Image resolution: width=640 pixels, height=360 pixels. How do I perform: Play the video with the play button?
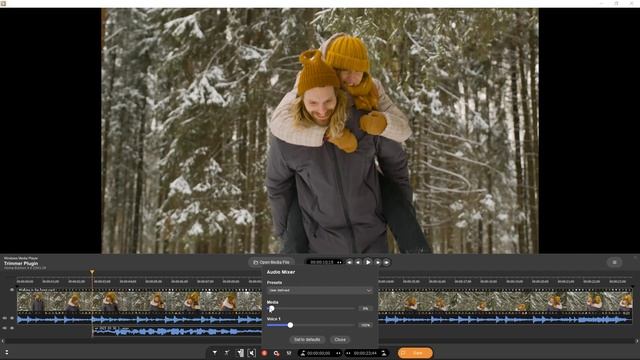[367, 262]
